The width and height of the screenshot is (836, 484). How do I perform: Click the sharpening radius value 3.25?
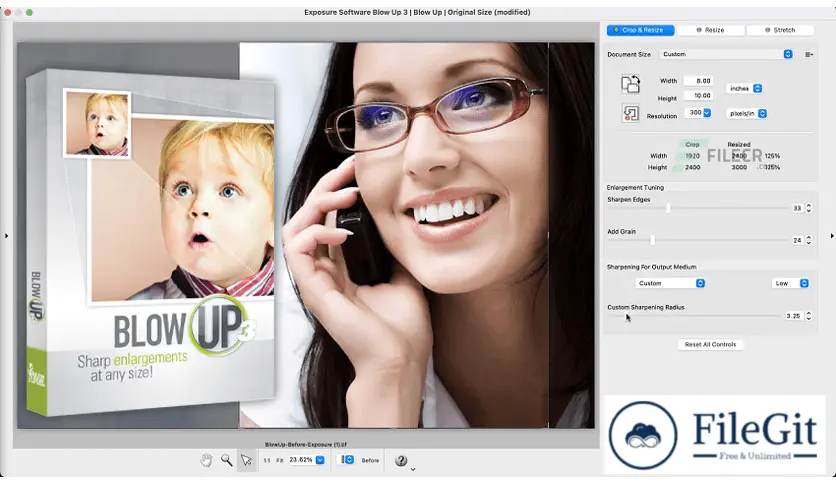coord(793,316)
